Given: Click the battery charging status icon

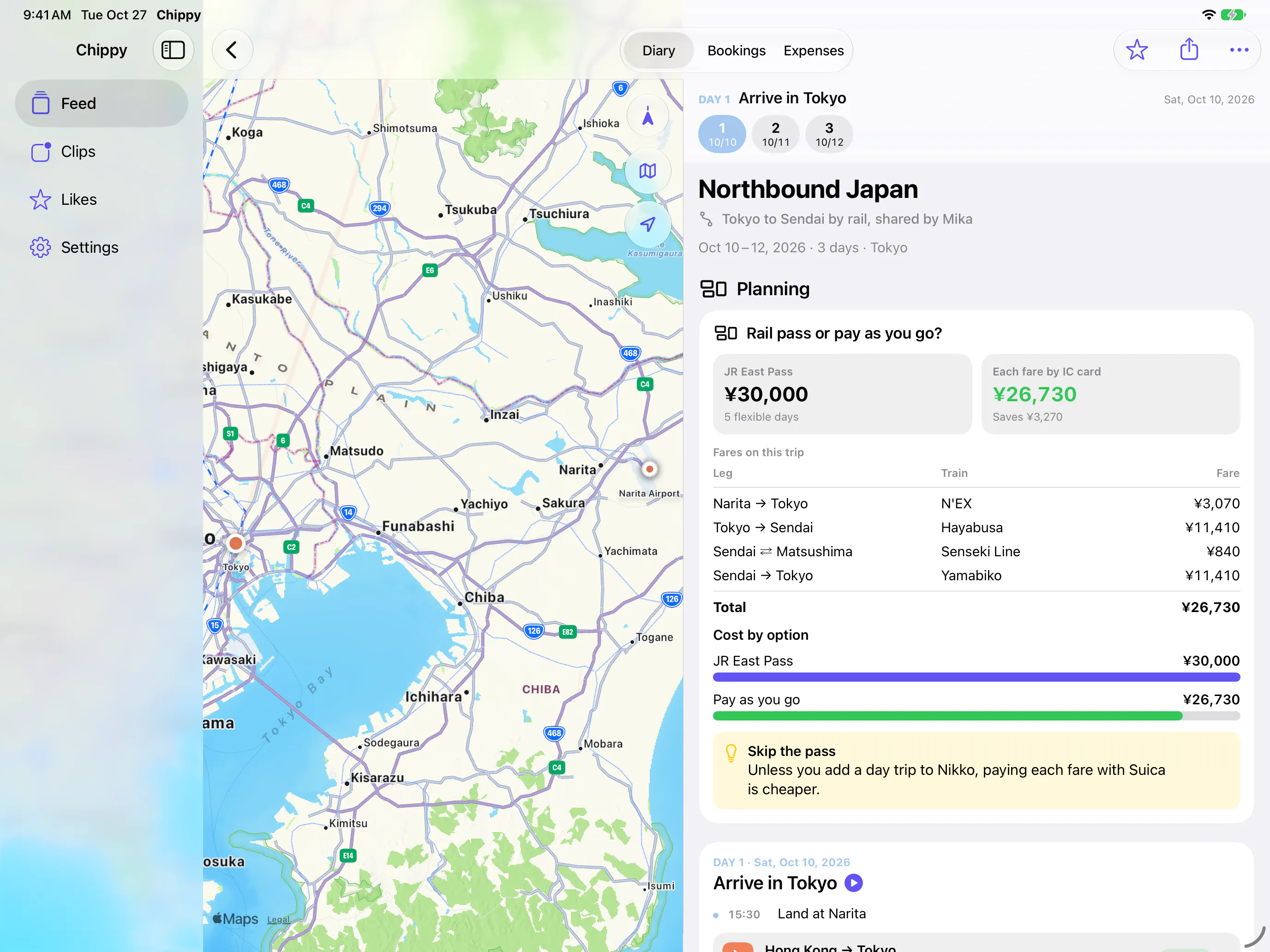Looking at the screenshot, I should point(1233,14).
